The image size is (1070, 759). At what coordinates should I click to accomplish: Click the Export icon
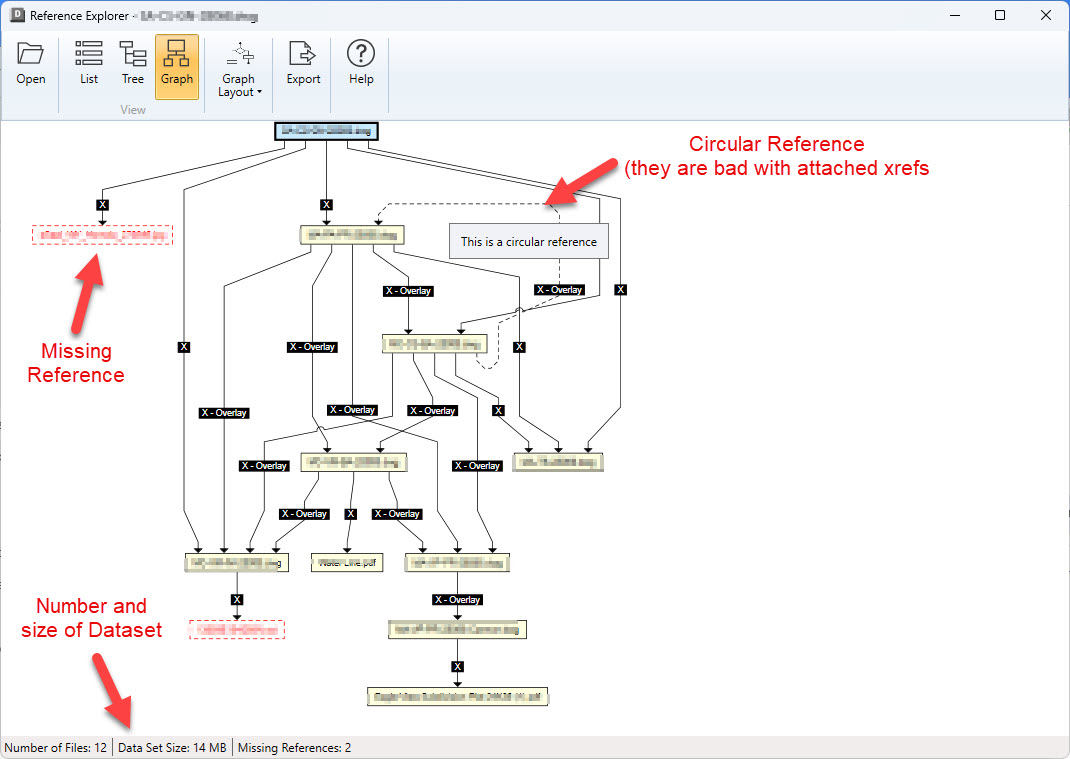point(303,64)
